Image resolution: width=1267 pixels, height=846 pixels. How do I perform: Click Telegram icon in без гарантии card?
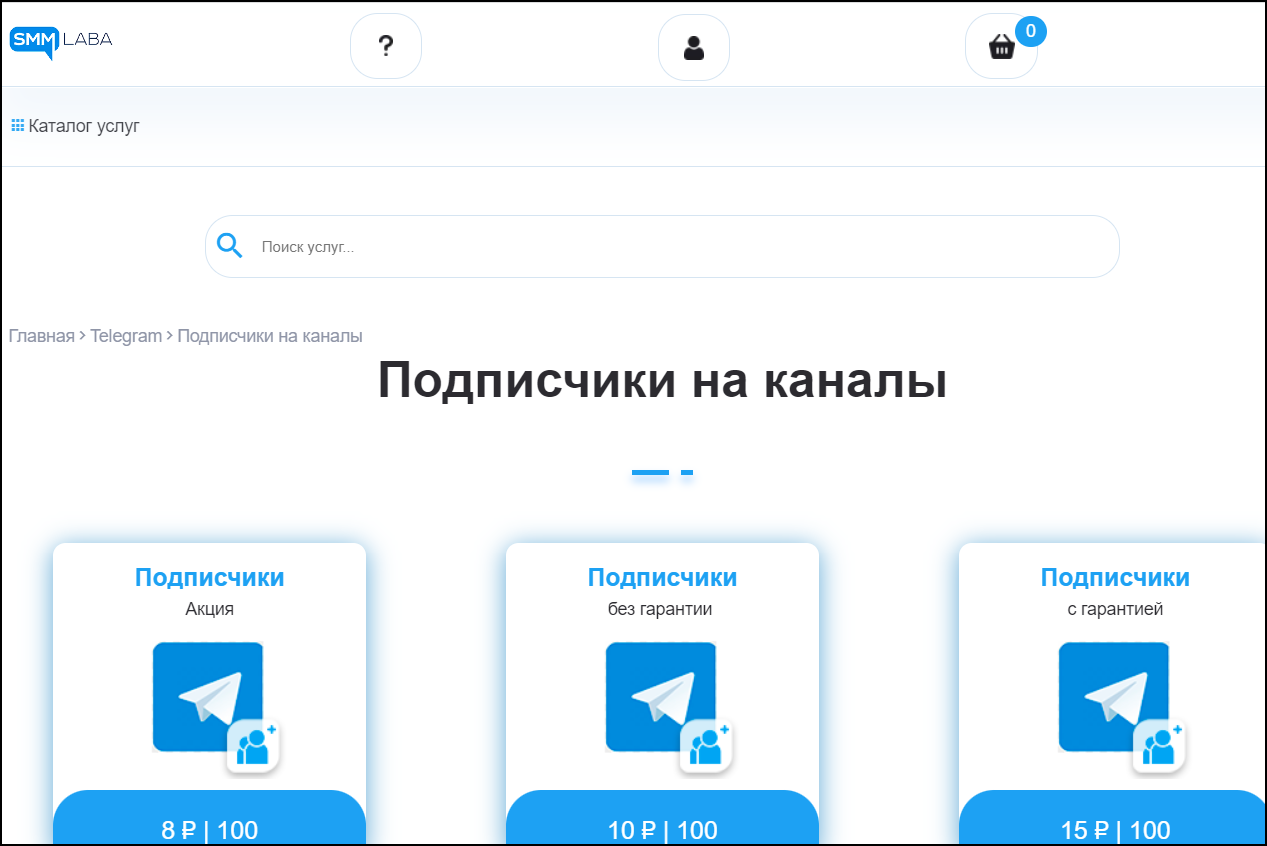660,697
